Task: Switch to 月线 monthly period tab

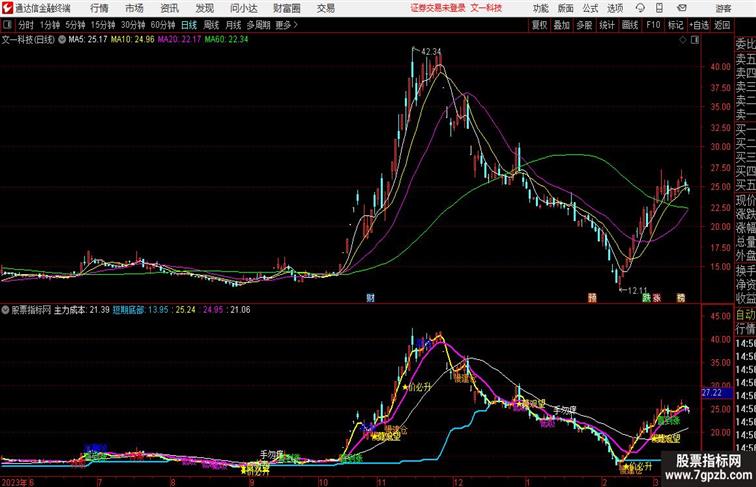Action: coord(233,25)
